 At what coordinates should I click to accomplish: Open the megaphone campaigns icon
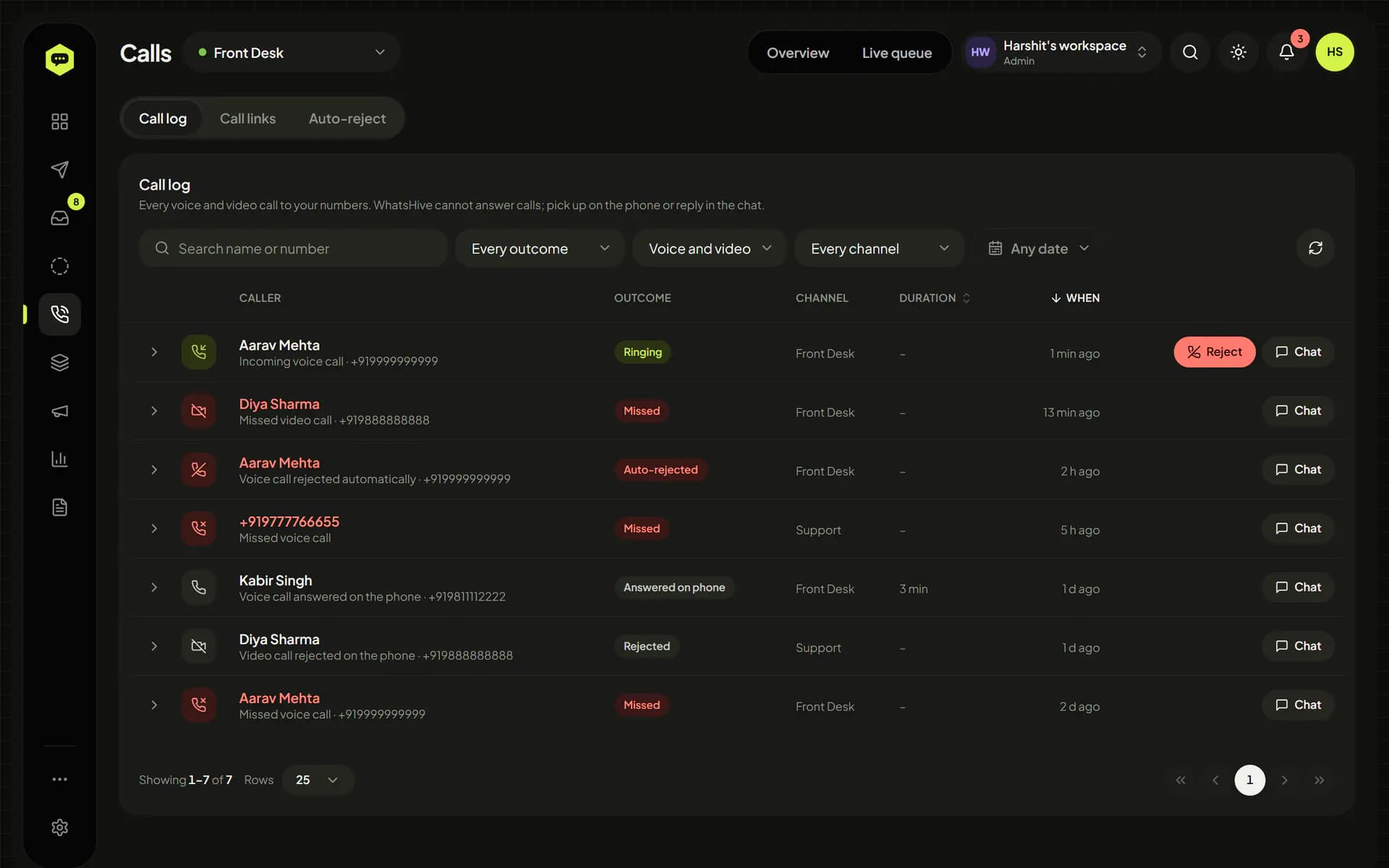[x=59, y=411]
